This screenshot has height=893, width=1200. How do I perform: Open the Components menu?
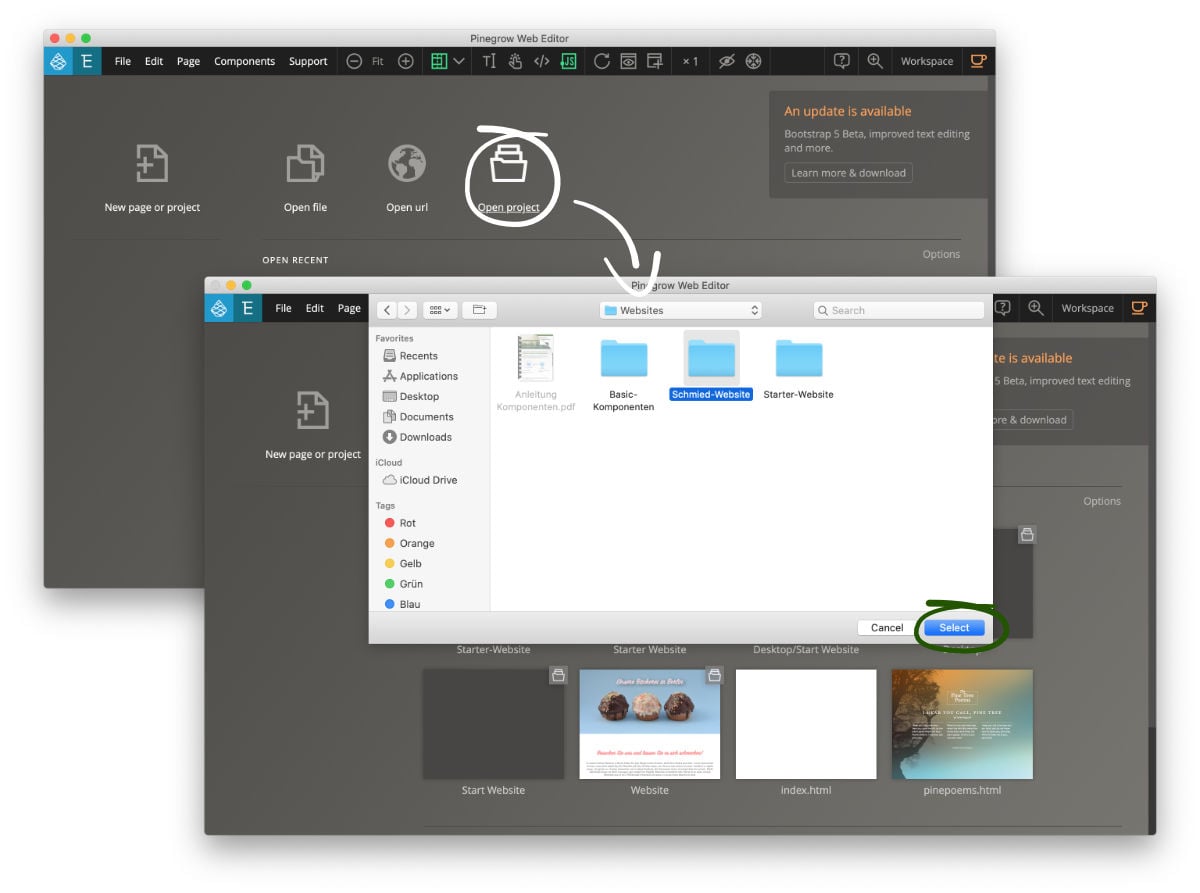[x=244, y=61]
